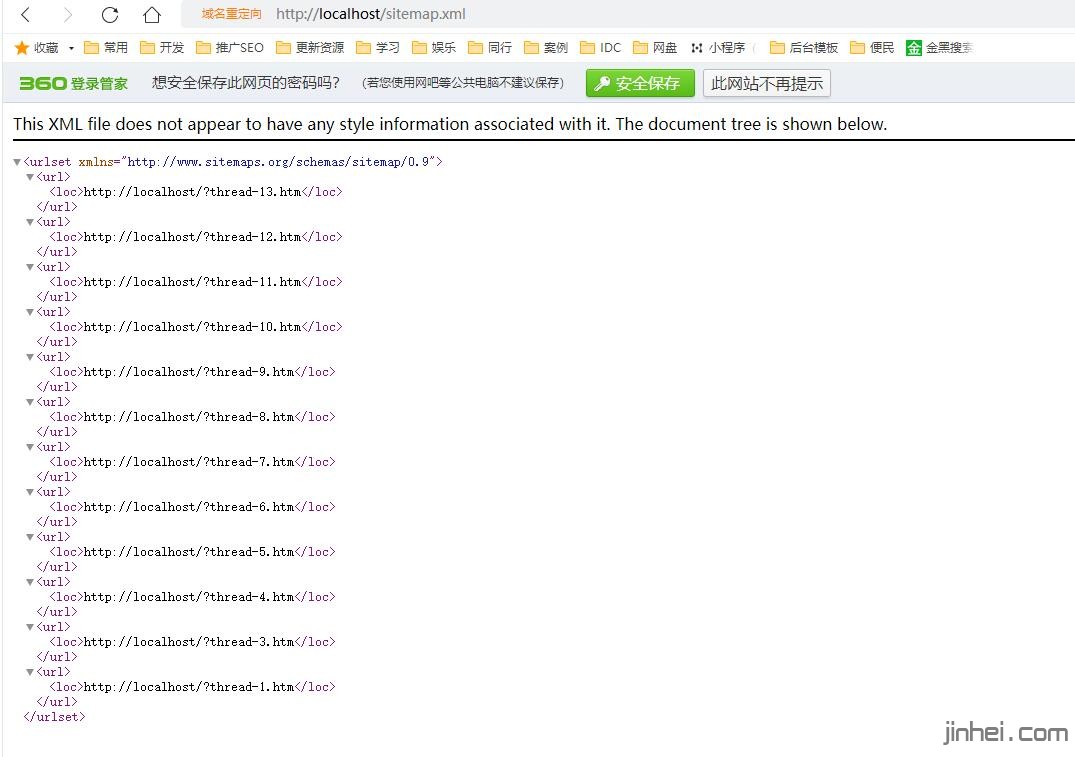Image resolution: width=1075 pixels, height=757 pixels.
Task: Open the favorites star icon
Action: [22, 48]
